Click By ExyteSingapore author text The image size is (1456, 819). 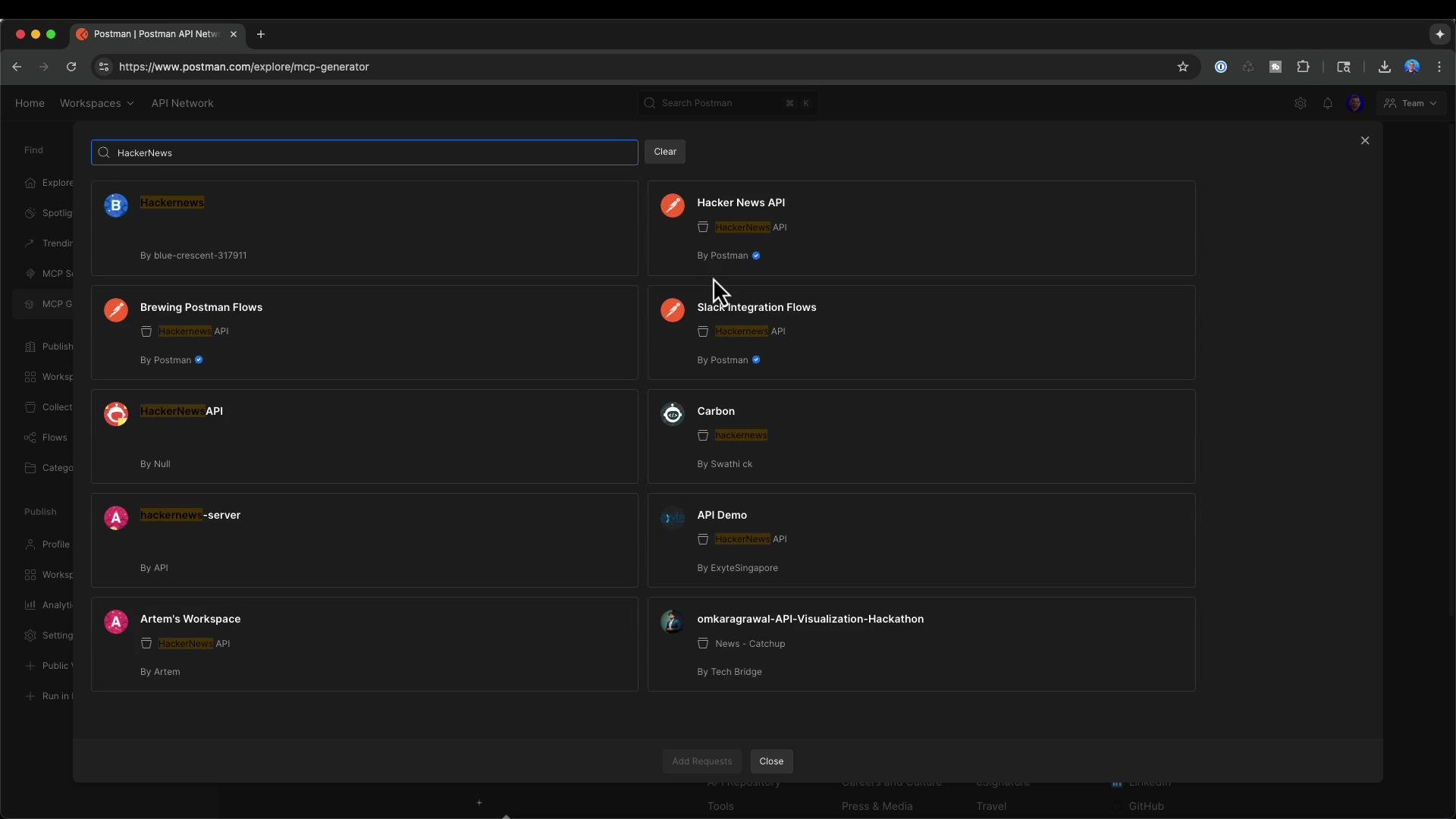738,568
